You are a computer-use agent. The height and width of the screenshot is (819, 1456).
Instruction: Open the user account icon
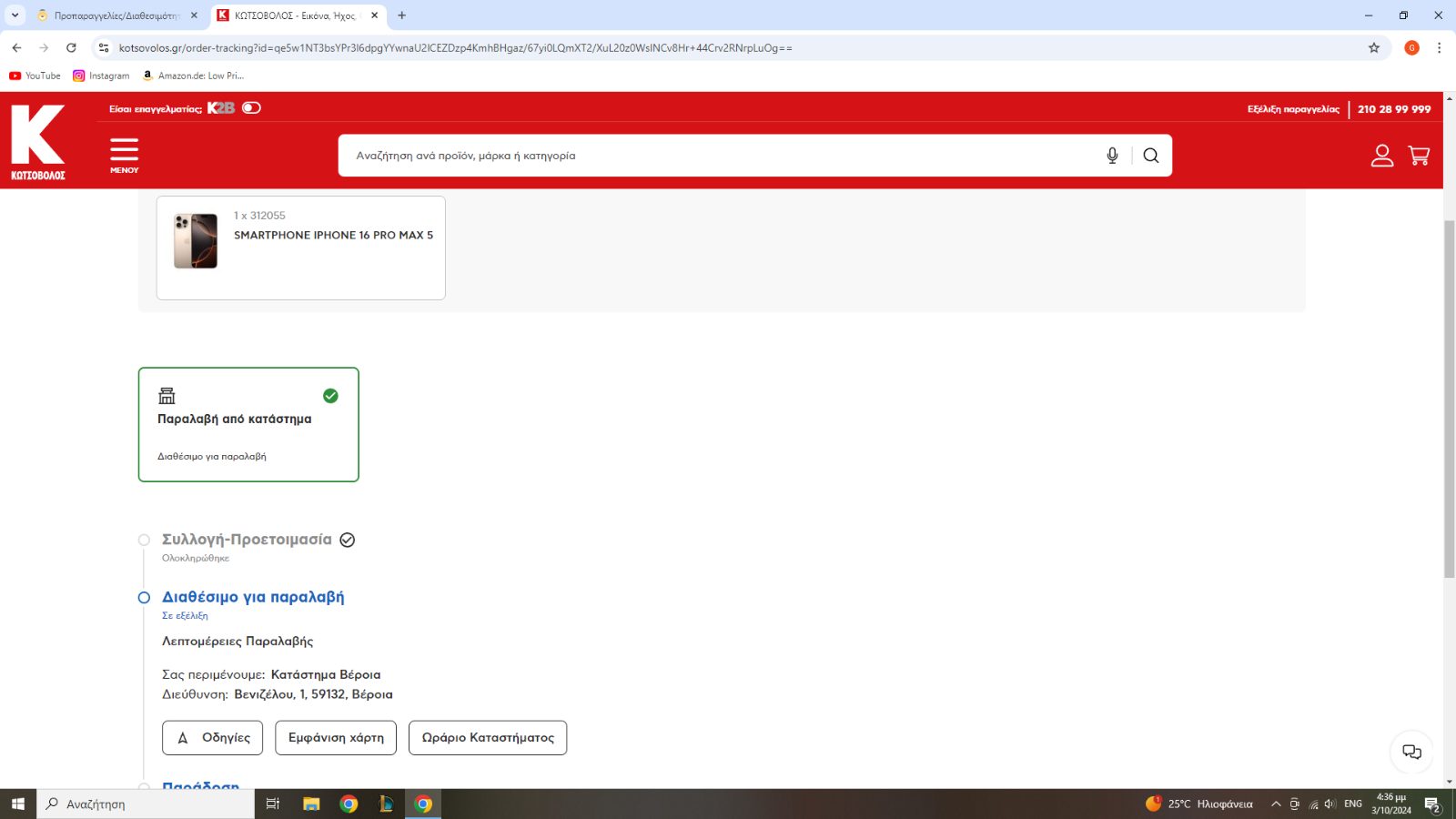coord(1382,156)
